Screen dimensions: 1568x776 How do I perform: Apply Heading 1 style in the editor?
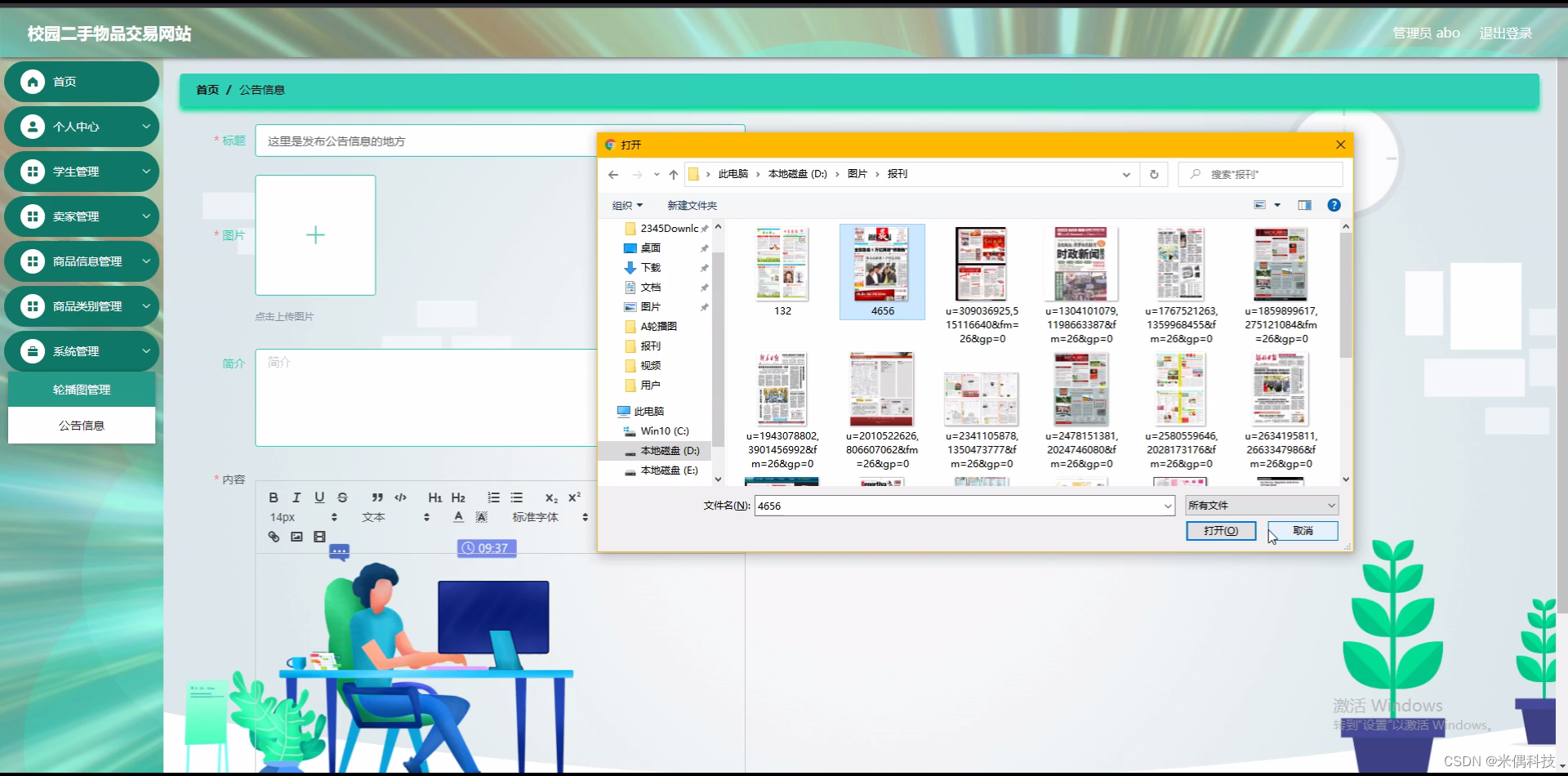coord(434,497)
